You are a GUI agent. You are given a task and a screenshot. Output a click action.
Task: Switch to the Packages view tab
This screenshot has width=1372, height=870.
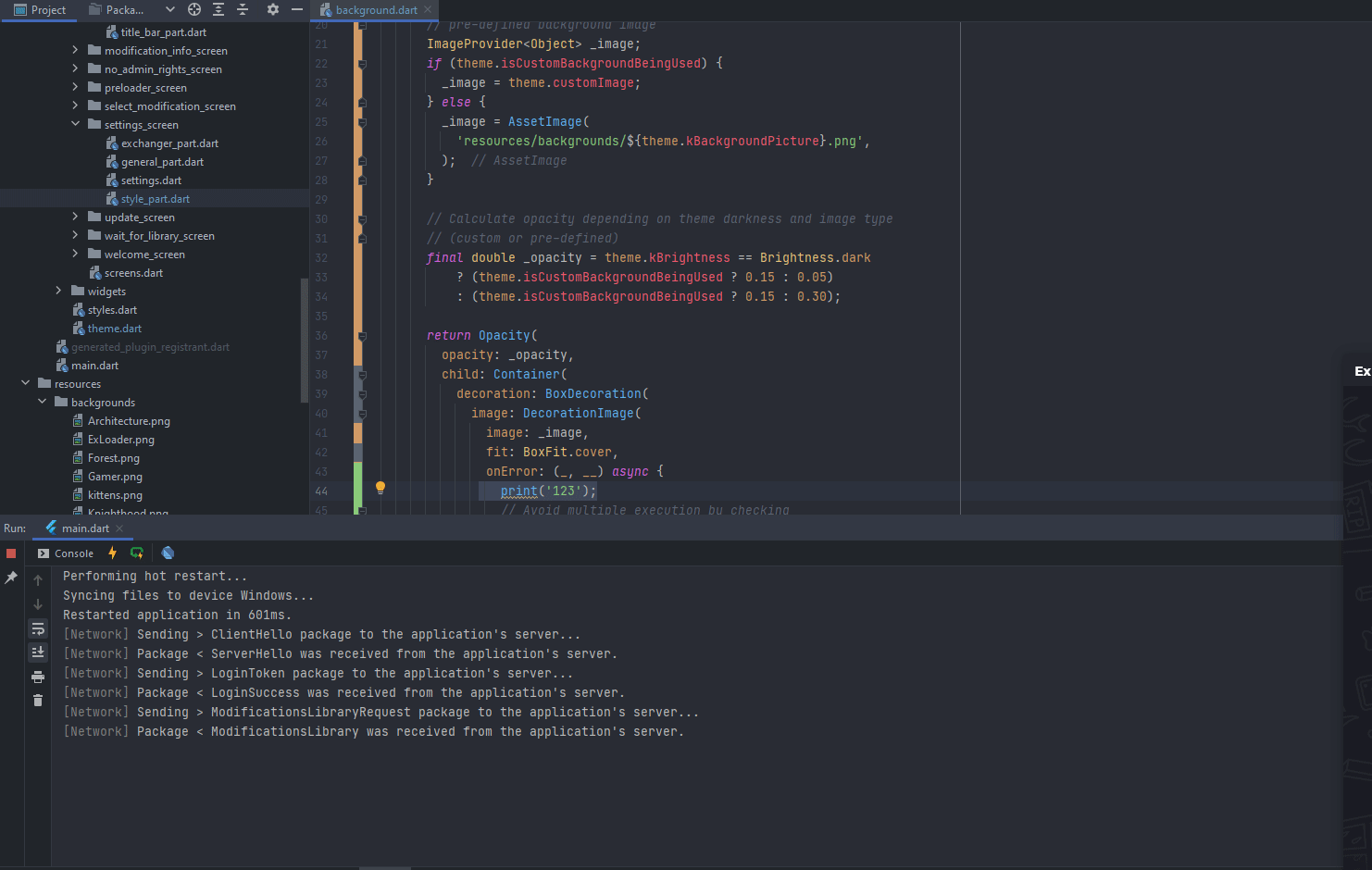pos(117,10)
